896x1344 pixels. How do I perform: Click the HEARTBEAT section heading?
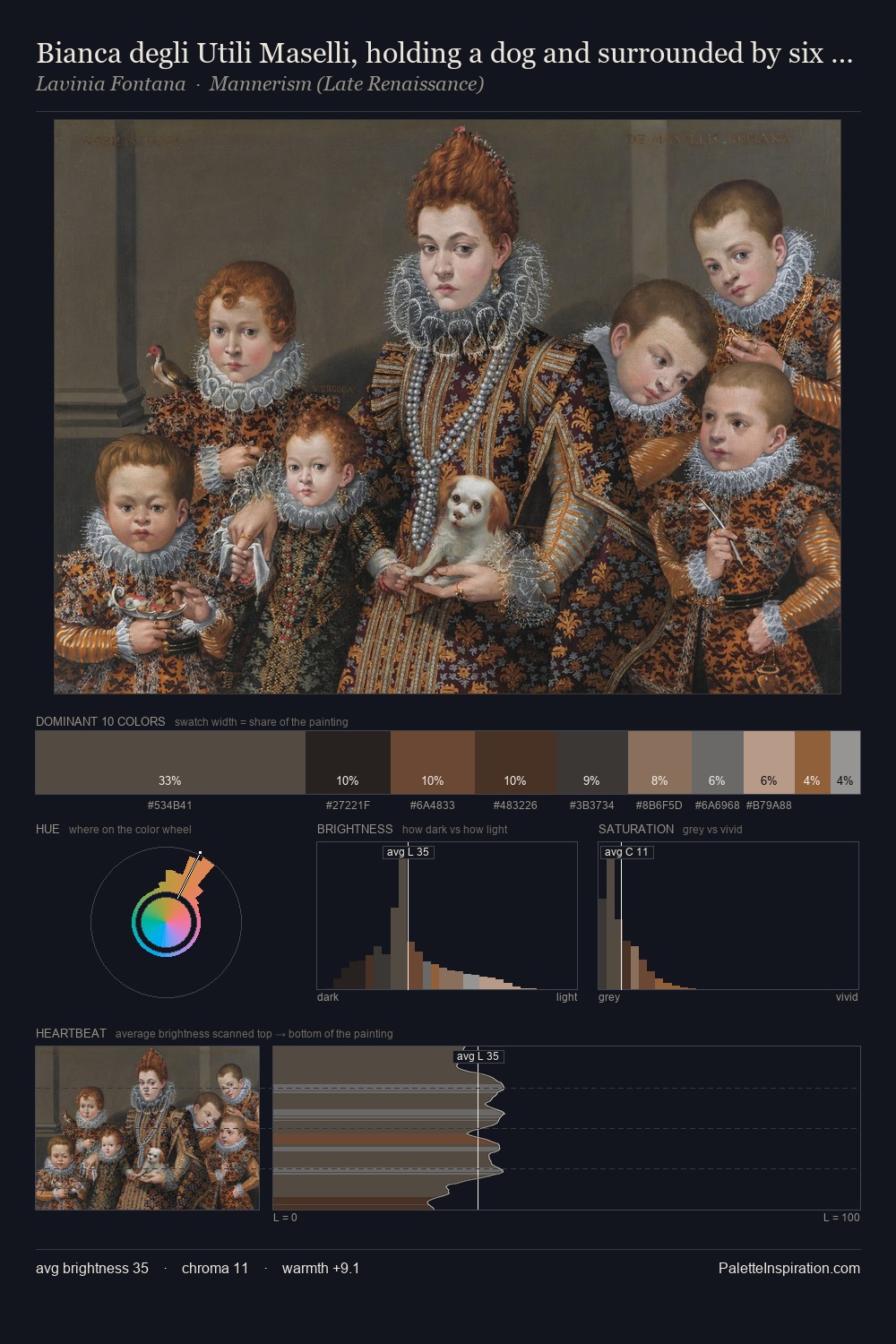(x=71, y=1033)
